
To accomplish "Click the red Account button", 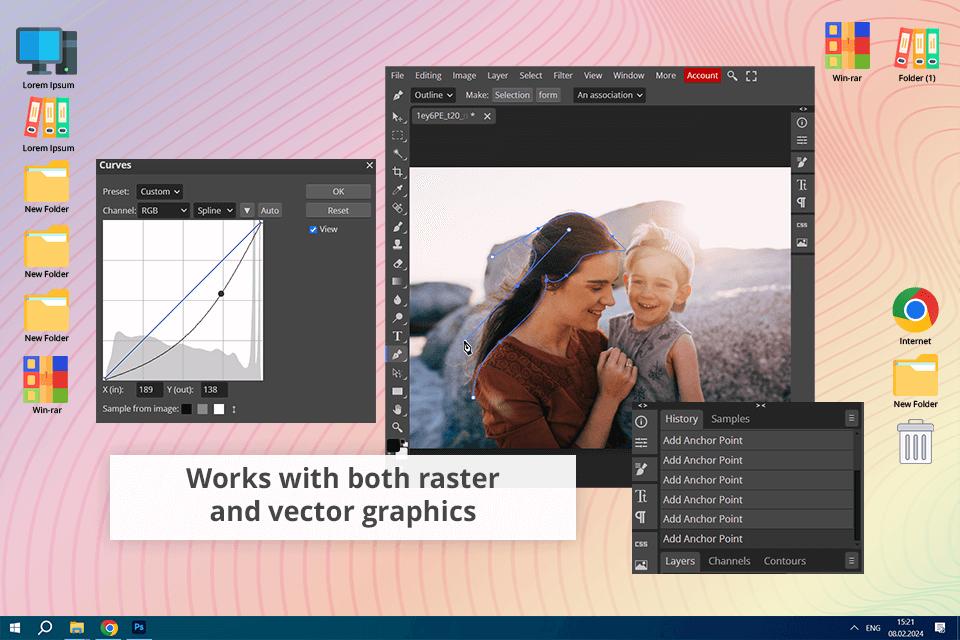I will tap(702, 75).
